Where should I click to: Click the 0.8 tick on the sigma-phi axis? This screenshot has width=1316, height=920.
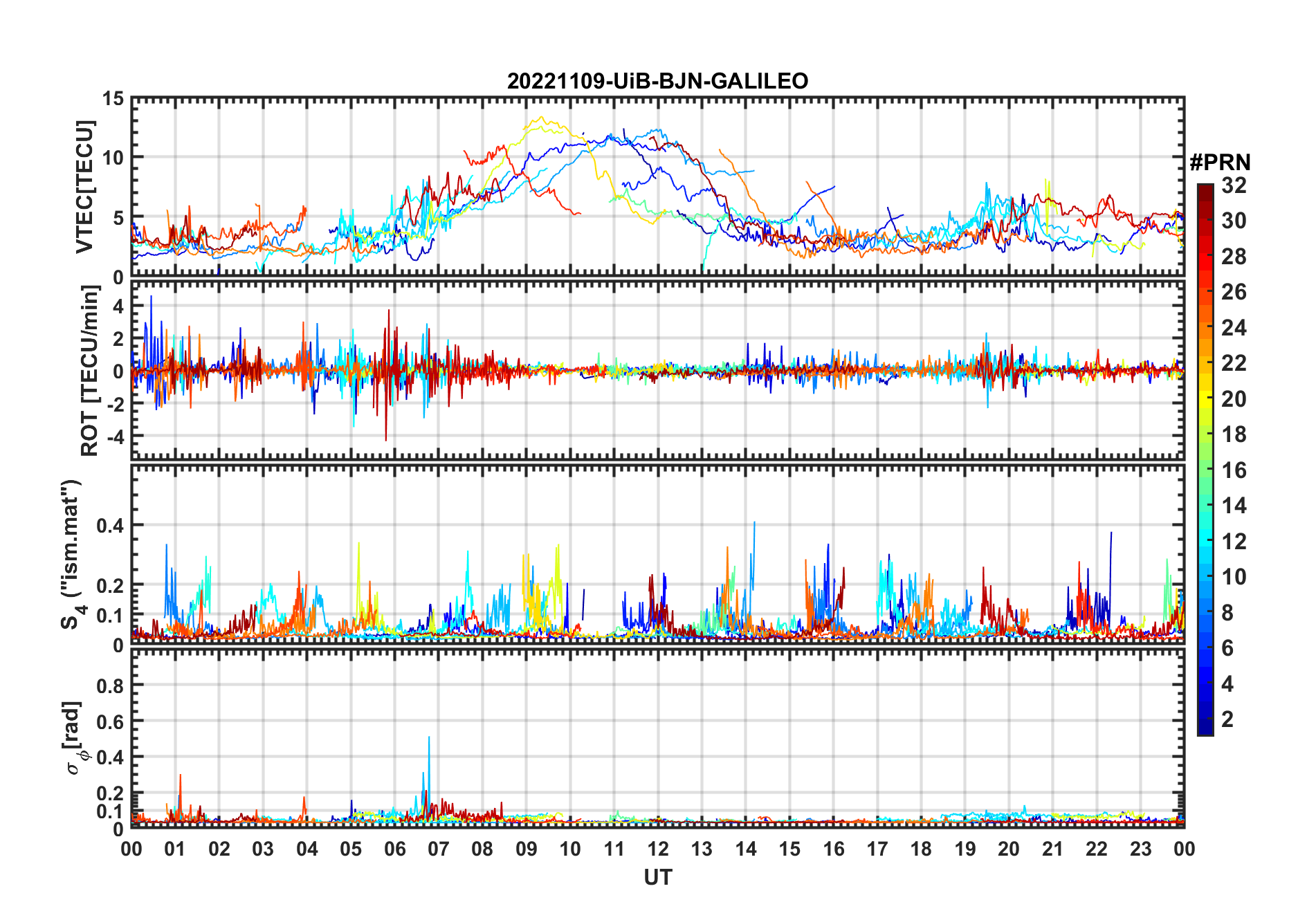111,686
